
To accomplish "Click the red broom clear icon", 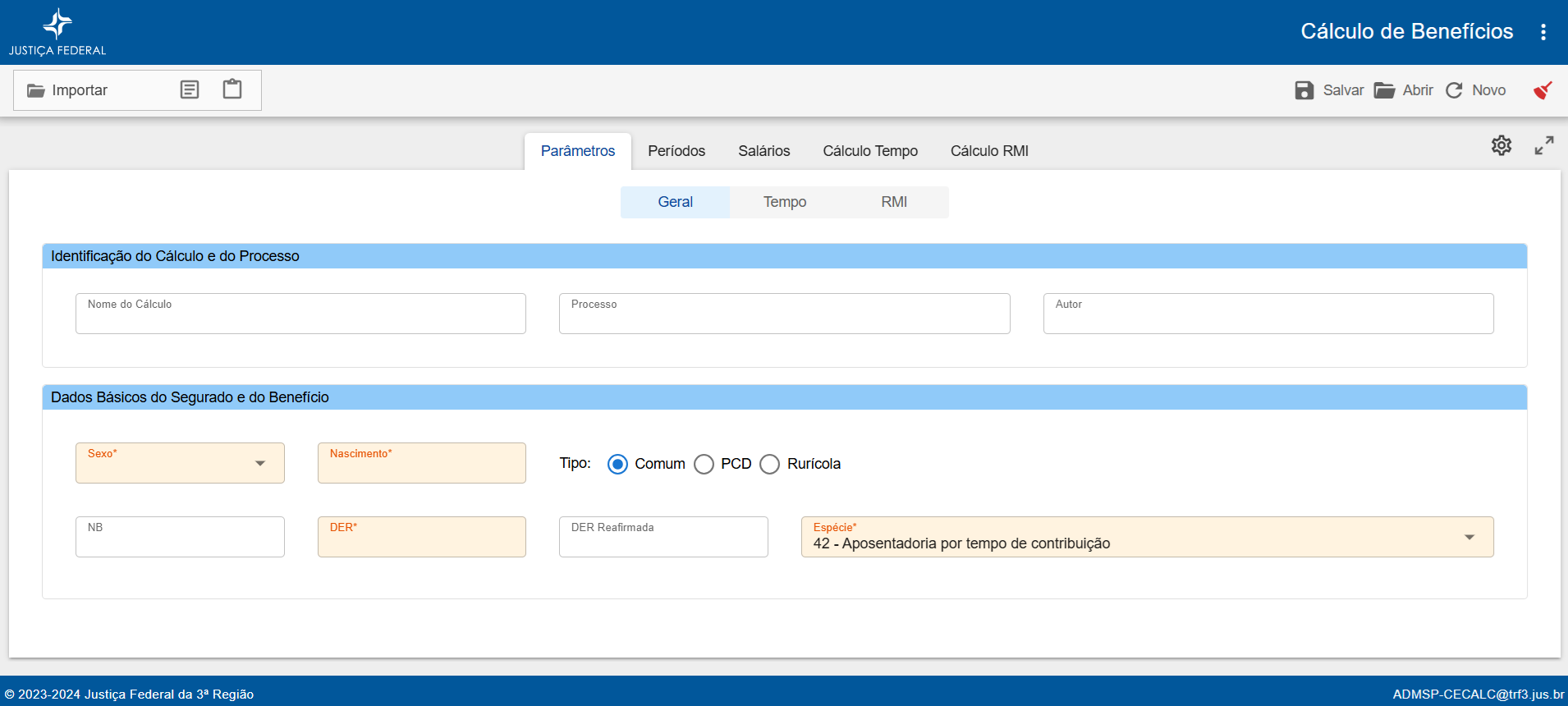I will 1543,90.
